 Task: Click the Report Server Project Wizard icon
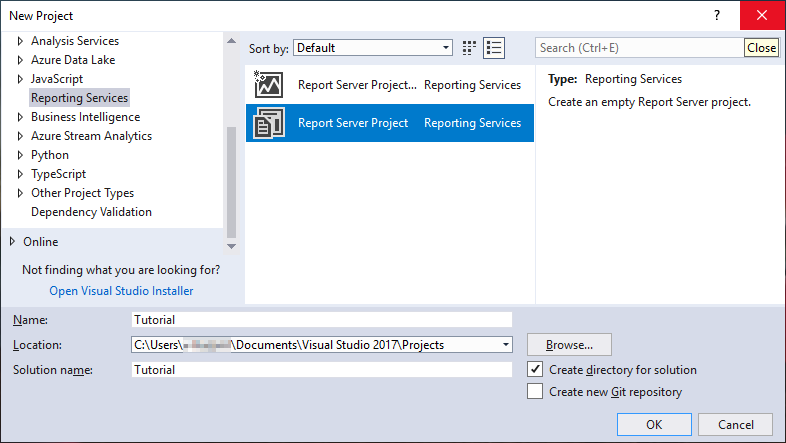pyautogui.click(x=268, y=84)
